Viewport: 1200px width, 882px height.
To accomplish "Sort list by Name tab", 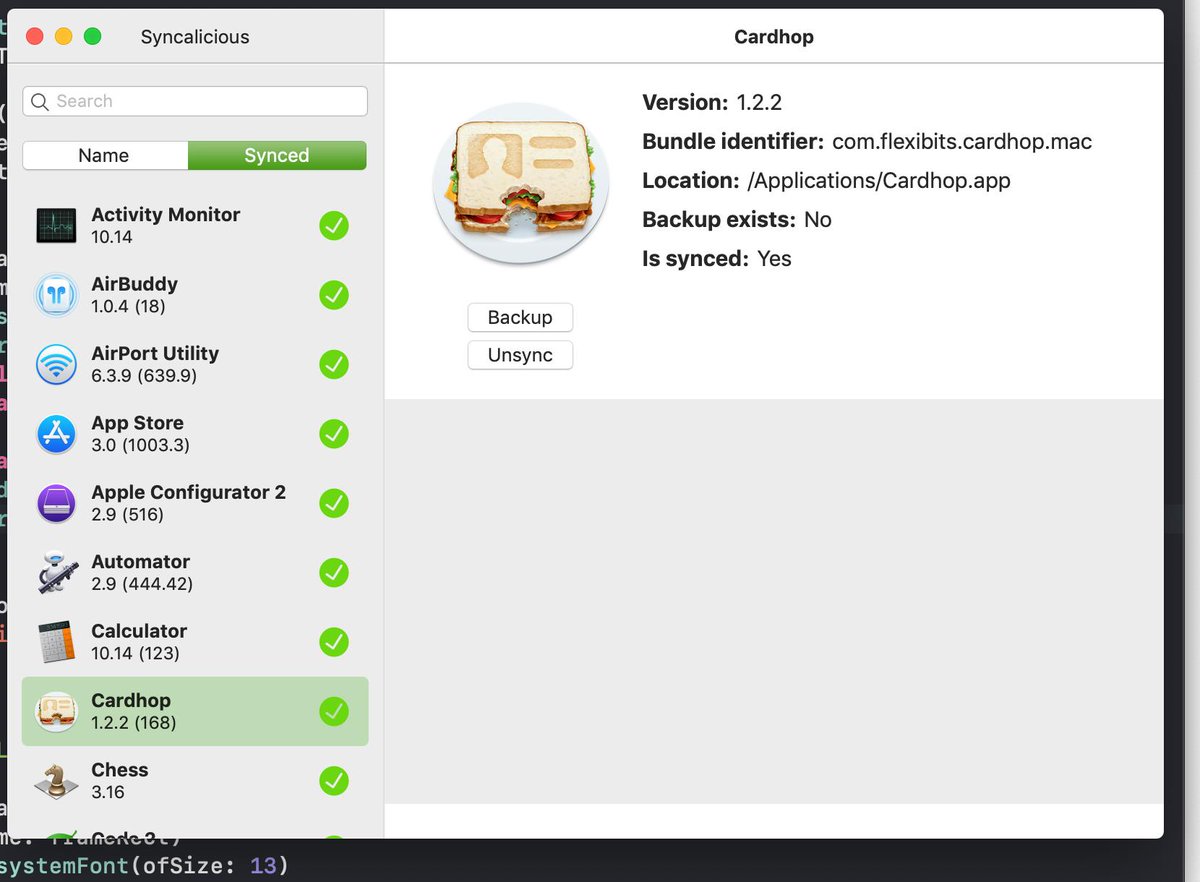I will pos(105,155).
